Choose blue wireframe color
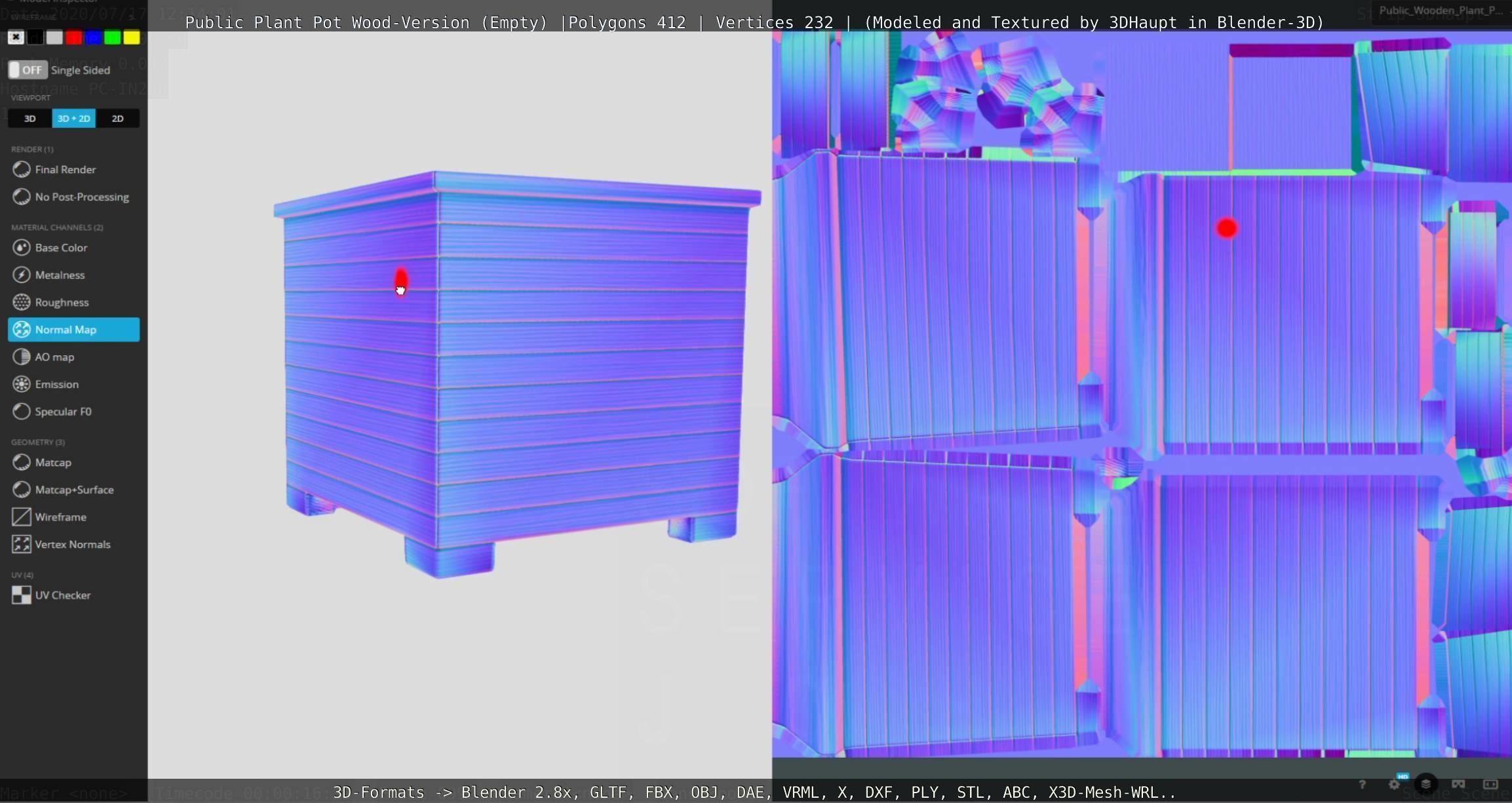 tap(93, 37)
